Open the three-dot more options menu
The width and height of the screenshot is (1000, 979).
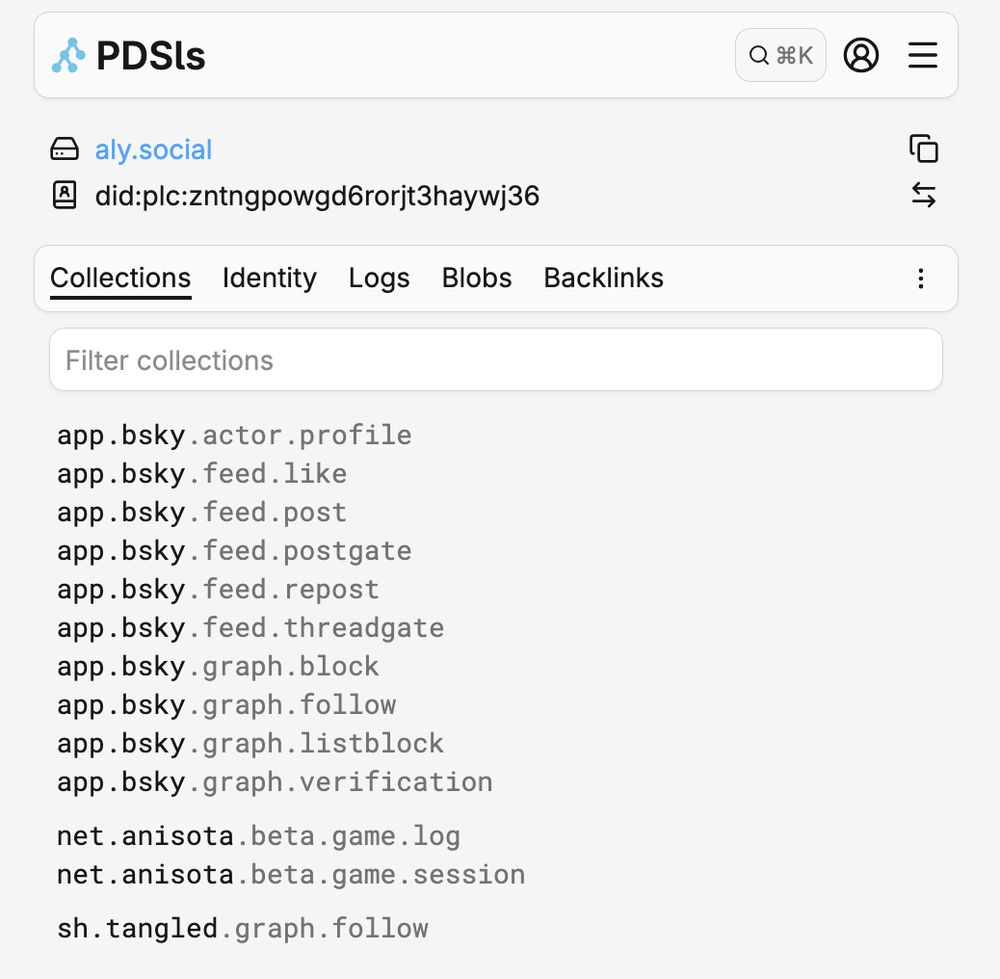[922, 279]
